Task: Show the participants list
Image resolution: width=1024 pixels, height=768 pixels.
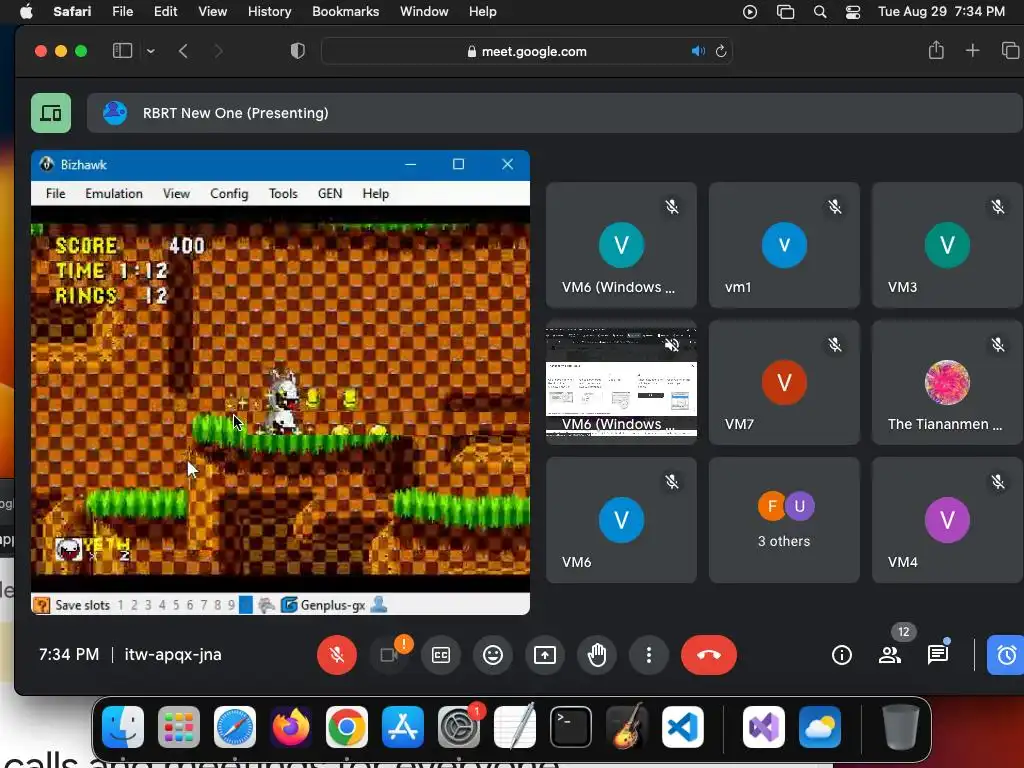Action: [889, 654]
